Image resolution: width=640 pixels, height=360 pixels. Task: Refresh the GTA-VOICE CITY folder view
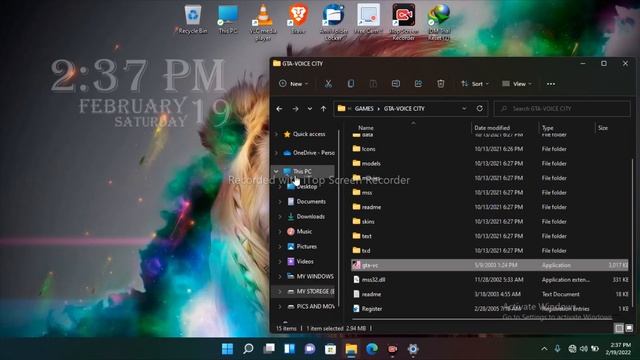480,108
